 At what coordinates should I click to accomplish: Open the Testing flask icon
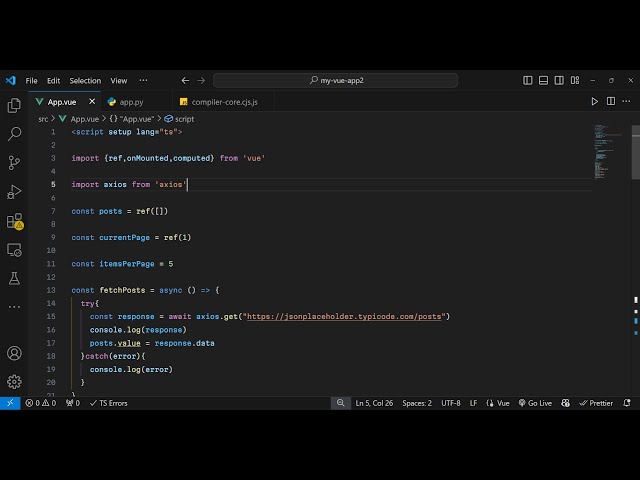click(14, 278)
